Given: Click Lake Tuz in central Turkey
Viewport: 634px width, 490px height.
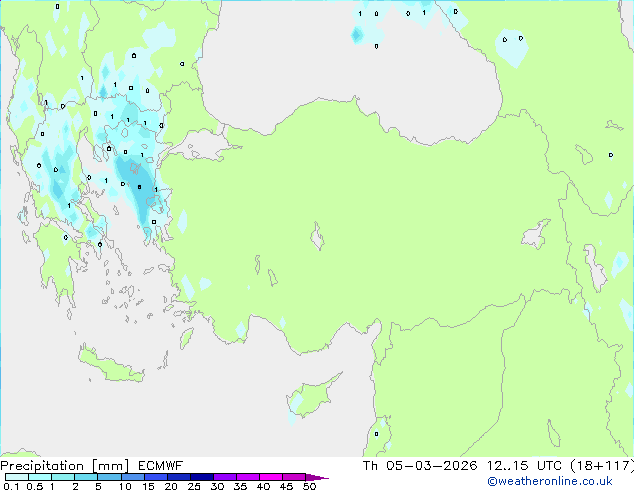Looking at the screenshot, I should (317, 239).
